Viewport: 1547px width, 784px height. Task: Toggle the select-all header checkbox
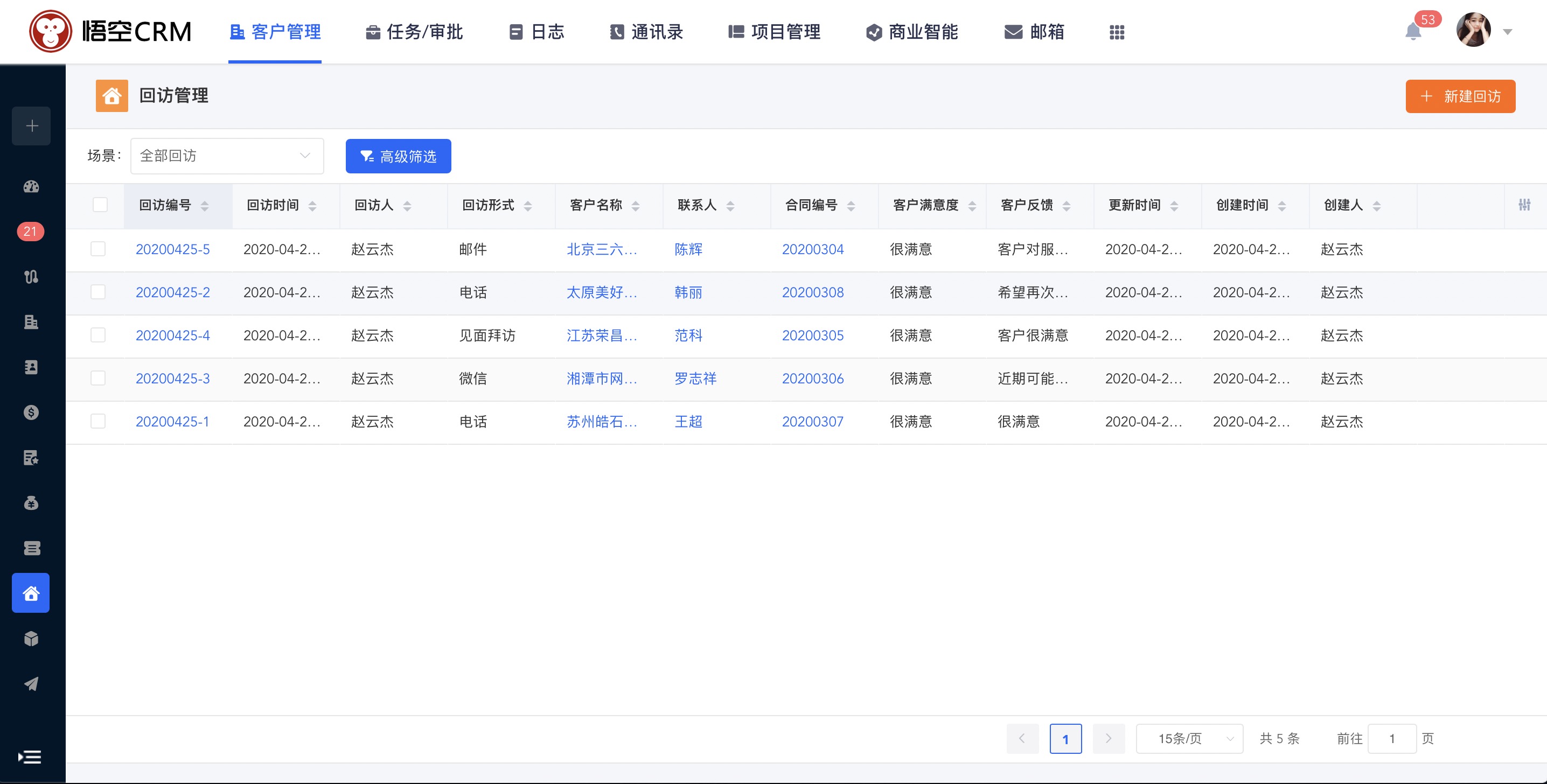click(100, 205)
